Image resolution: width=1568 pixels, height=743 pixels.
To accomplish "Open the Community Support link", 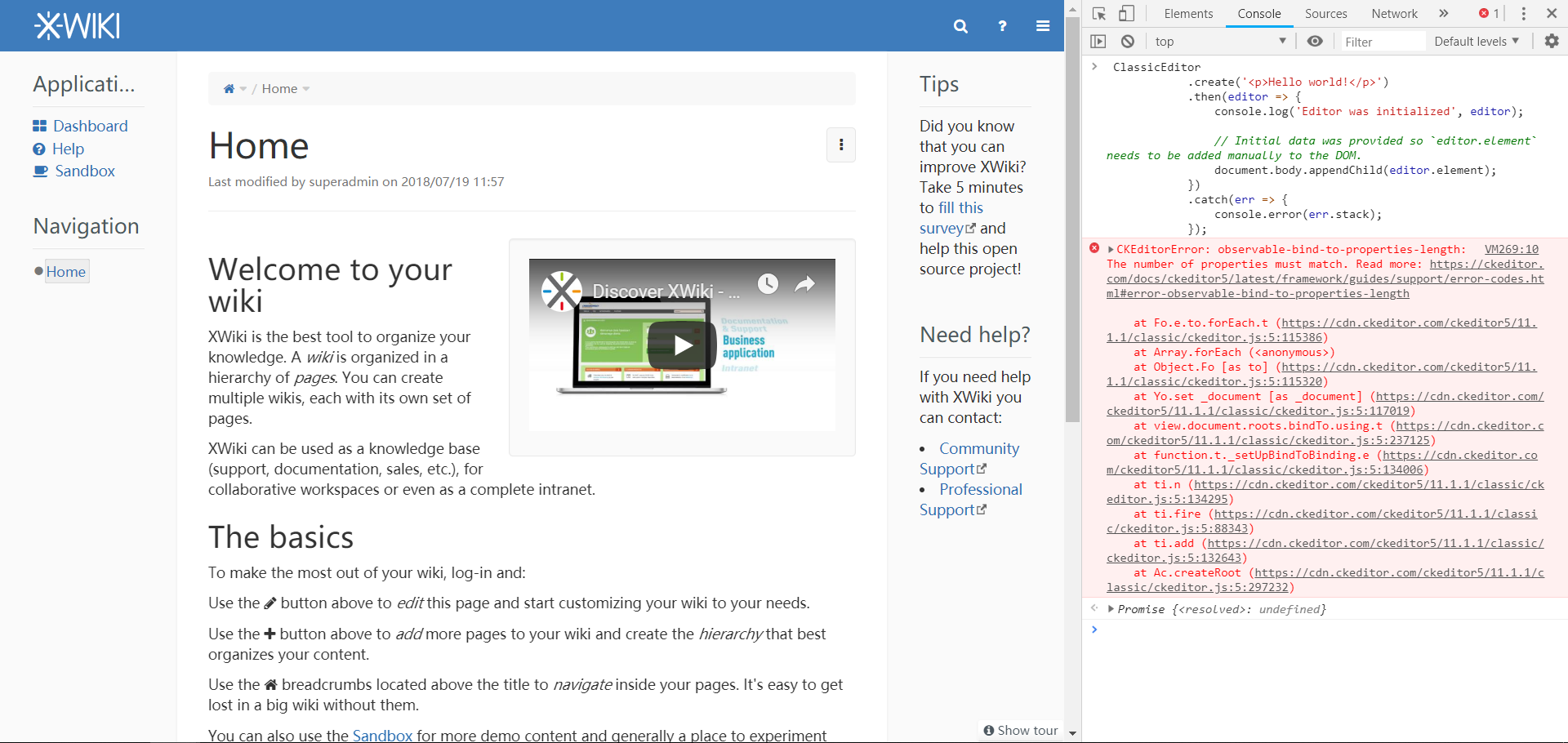I will 969,459.
